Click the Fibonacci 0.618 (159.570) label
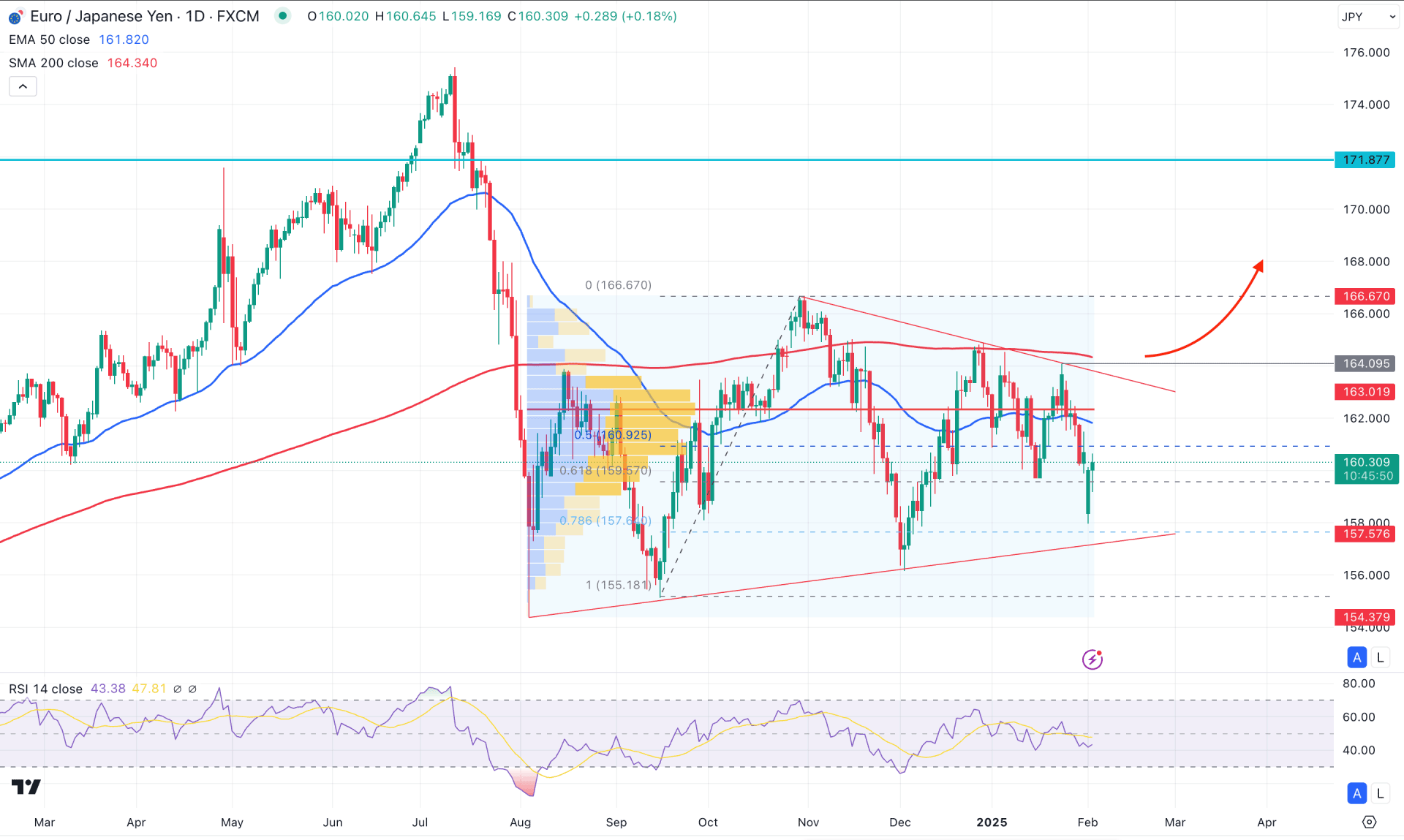The height and width of the screenshot is (840, 1404). [x=605, y=470]
